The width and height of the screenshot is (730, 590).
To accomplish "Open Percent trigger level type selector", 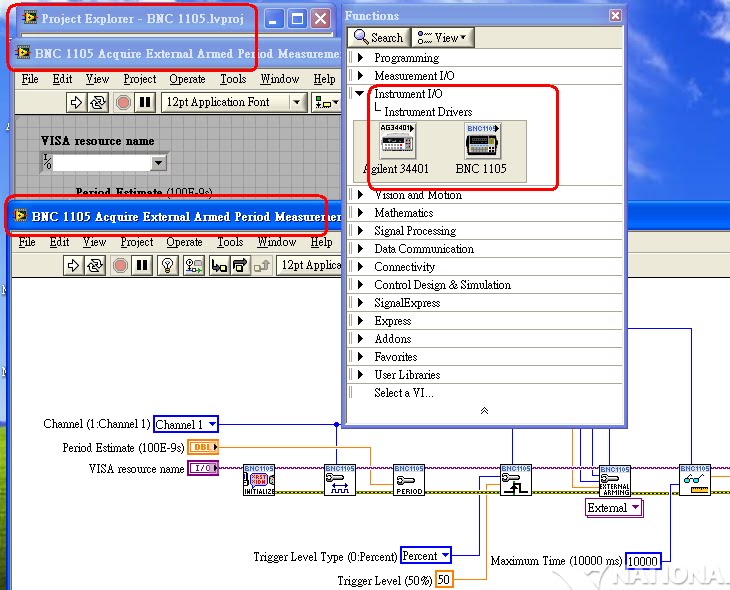I will tap(426, 556).
